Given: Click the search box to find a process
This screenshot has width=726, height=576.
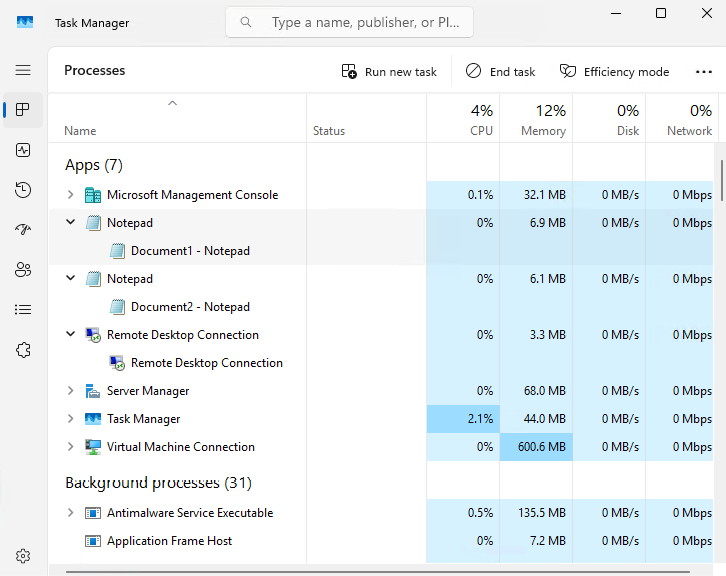Looking at the screenshot, I should click(x=349, y=22).
